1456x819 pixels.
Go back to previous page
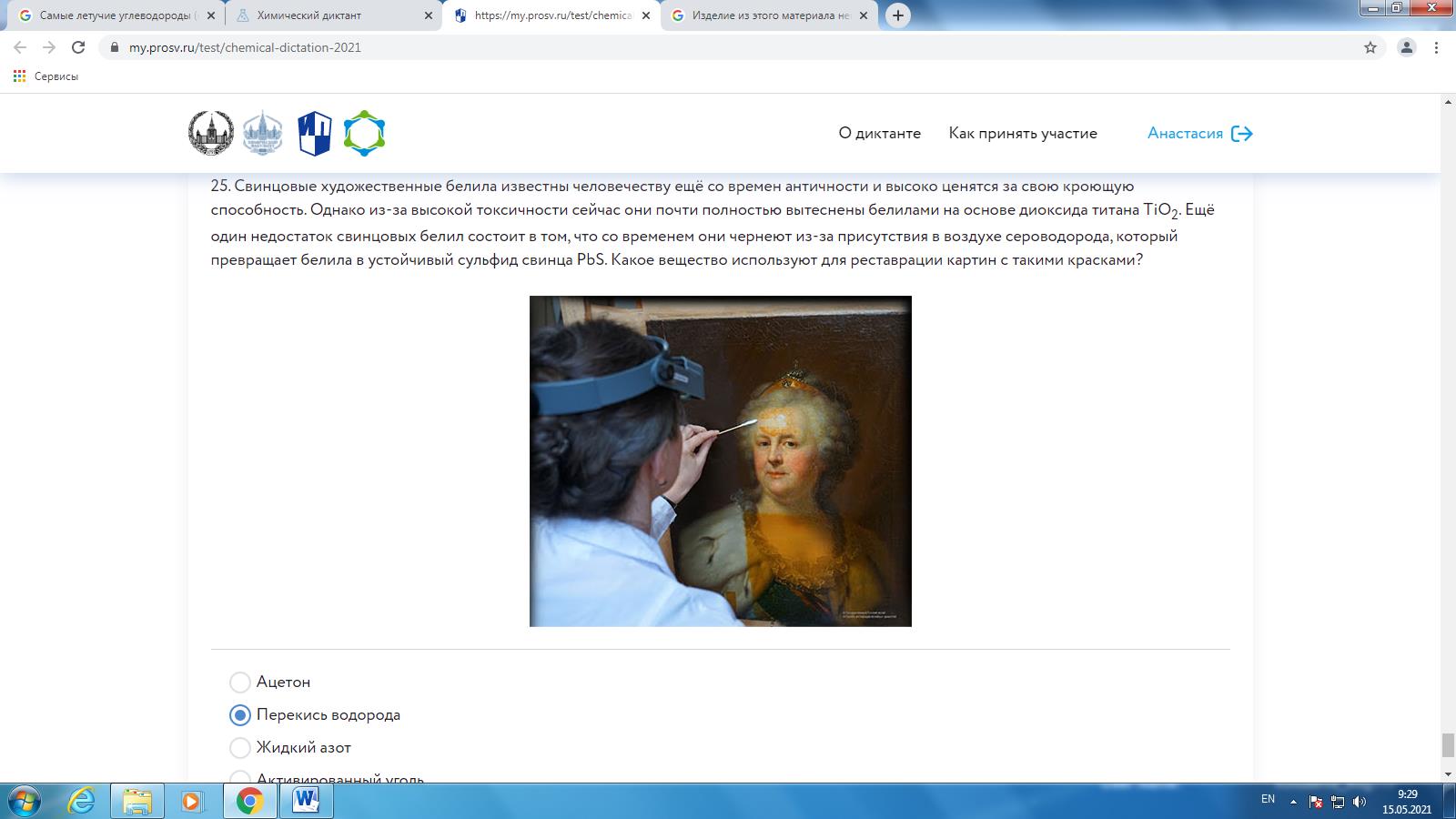(20, 47)
